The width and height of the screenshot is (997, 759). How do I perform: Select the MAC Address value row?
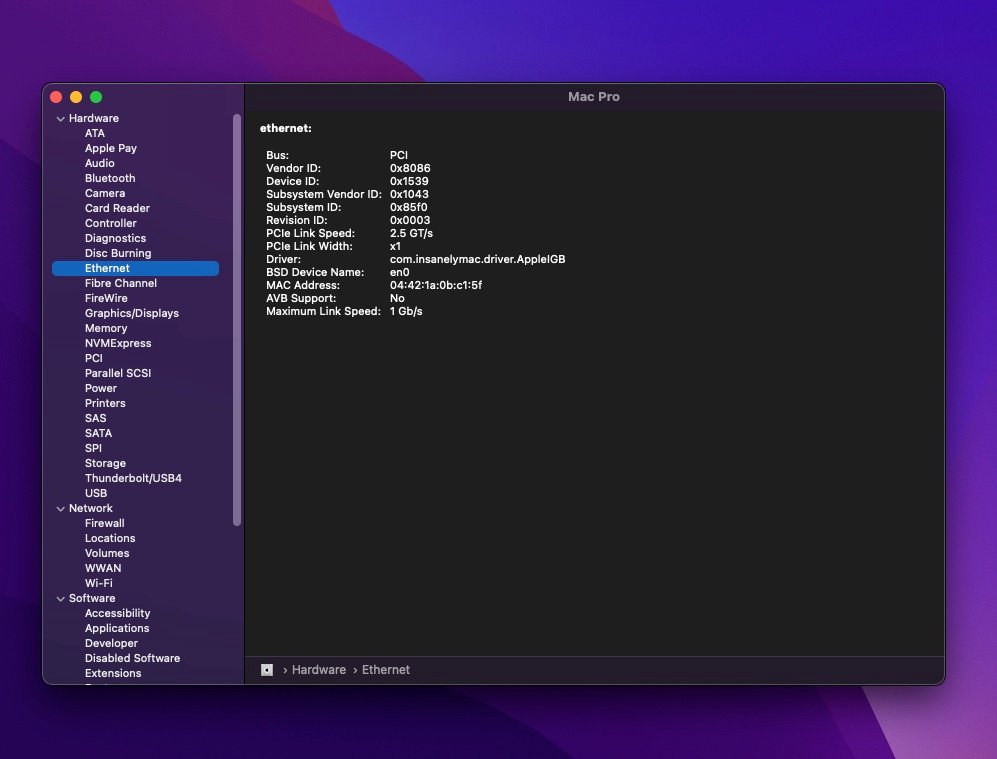tap(435, 285)
